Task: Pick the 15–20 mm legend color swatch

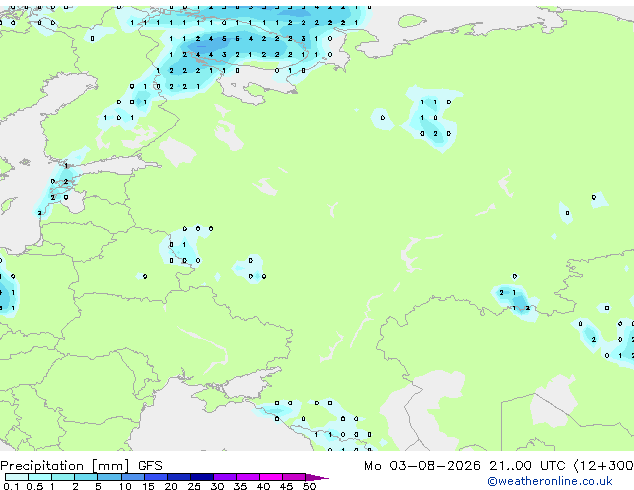Action: [x=156, y=477]
